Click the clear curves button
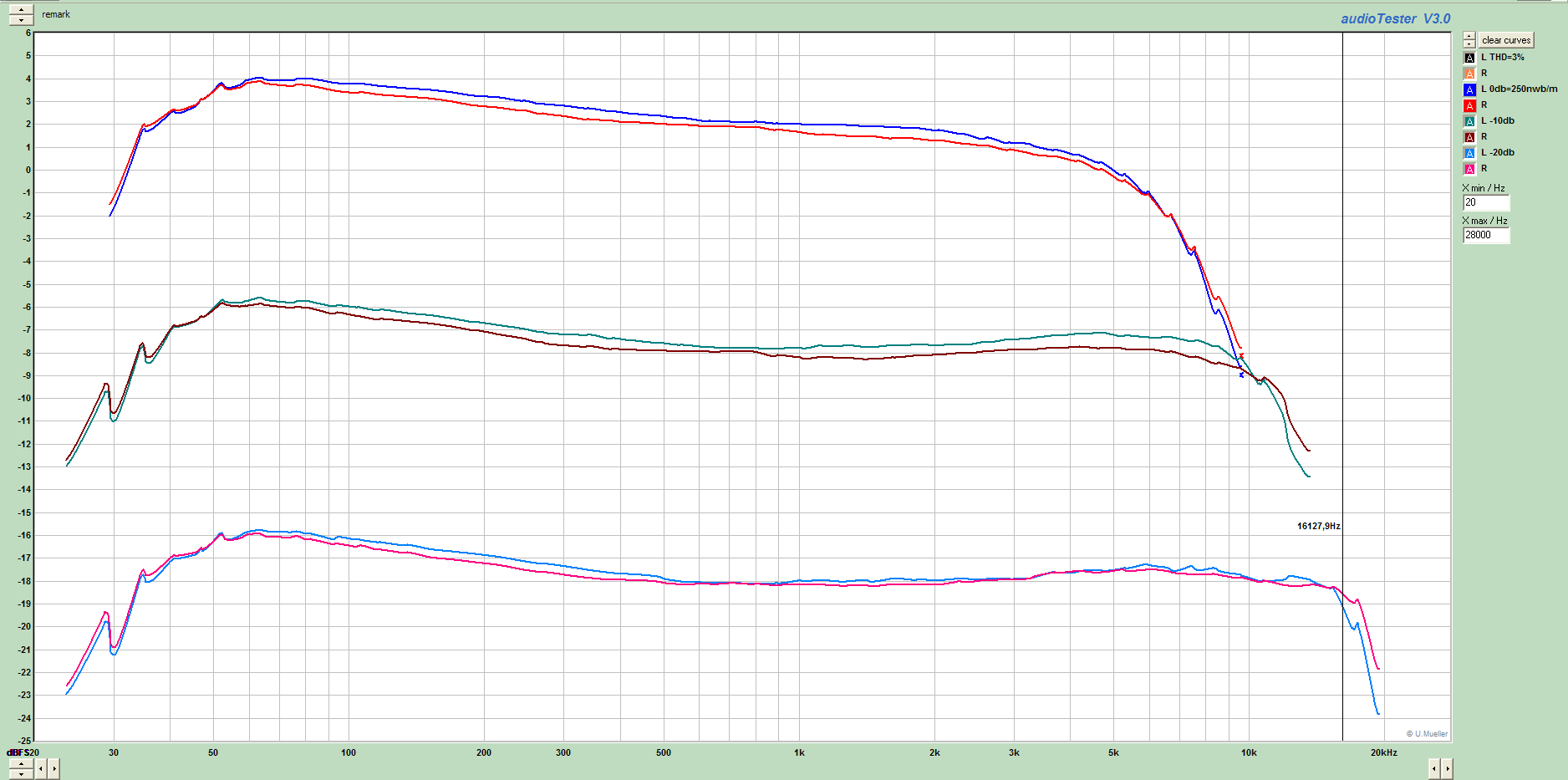Viewport: 1568px width, 780px height. [1506, 40]
